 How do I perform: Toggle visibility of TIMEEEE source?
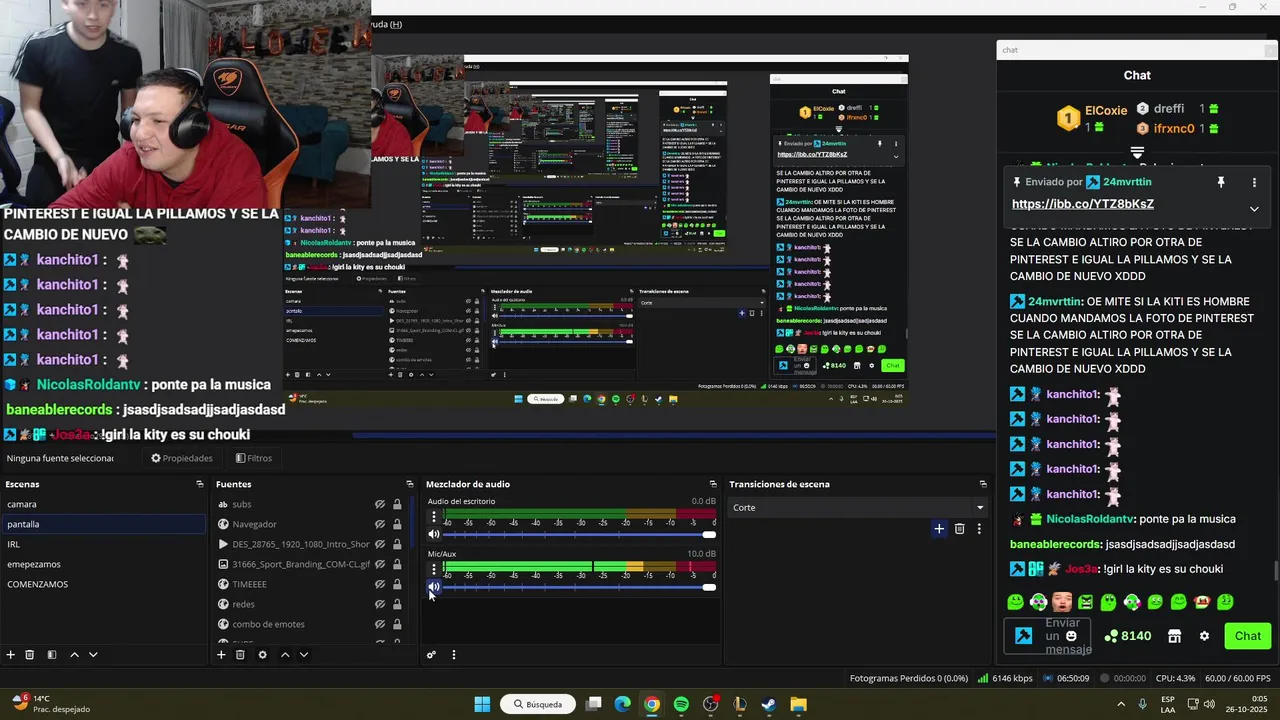[380, 584]
